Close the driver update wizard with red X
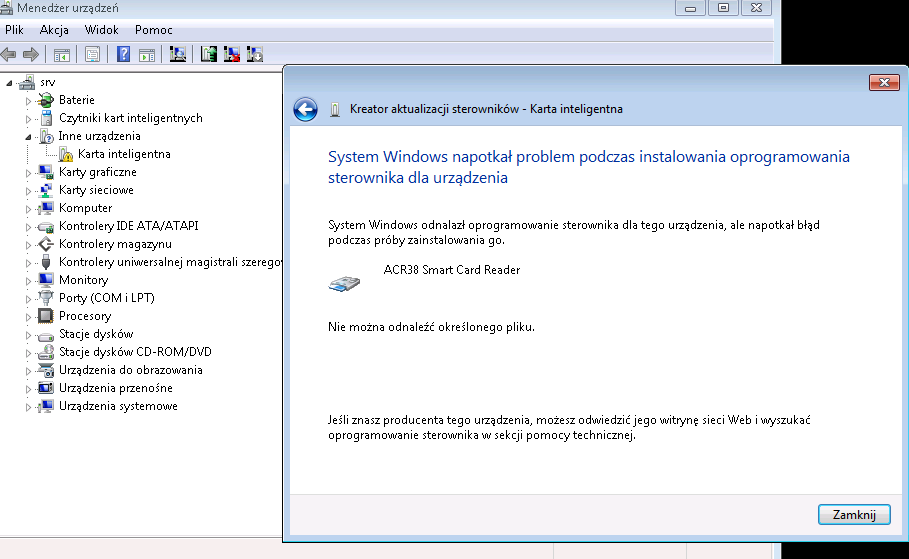Viewport: 909px width, 559px height. click(884, 82)
